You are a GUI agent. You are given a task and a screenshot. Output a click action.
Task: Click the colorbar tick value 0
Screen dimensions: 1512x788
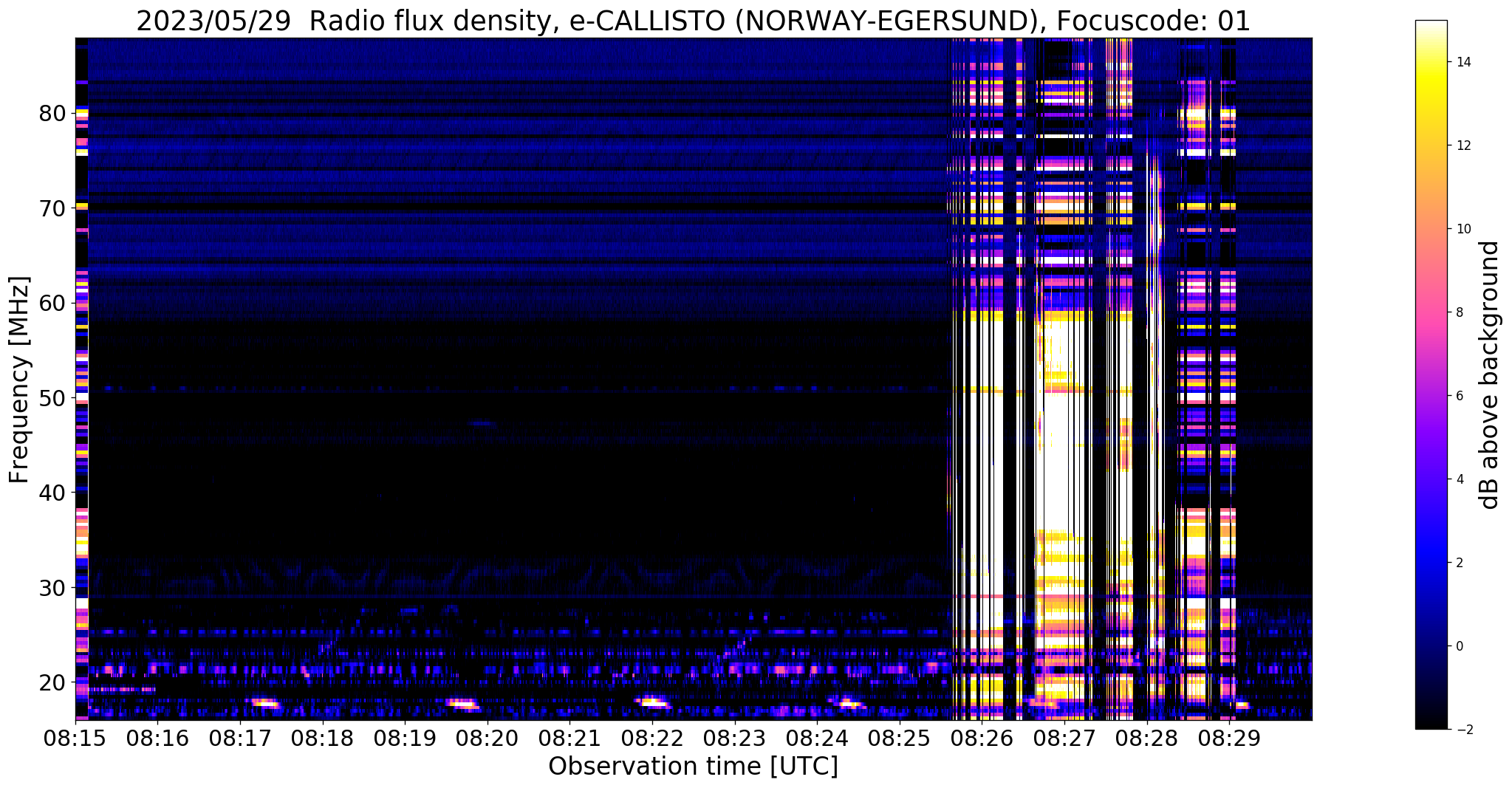click(x=1460, y=646)
